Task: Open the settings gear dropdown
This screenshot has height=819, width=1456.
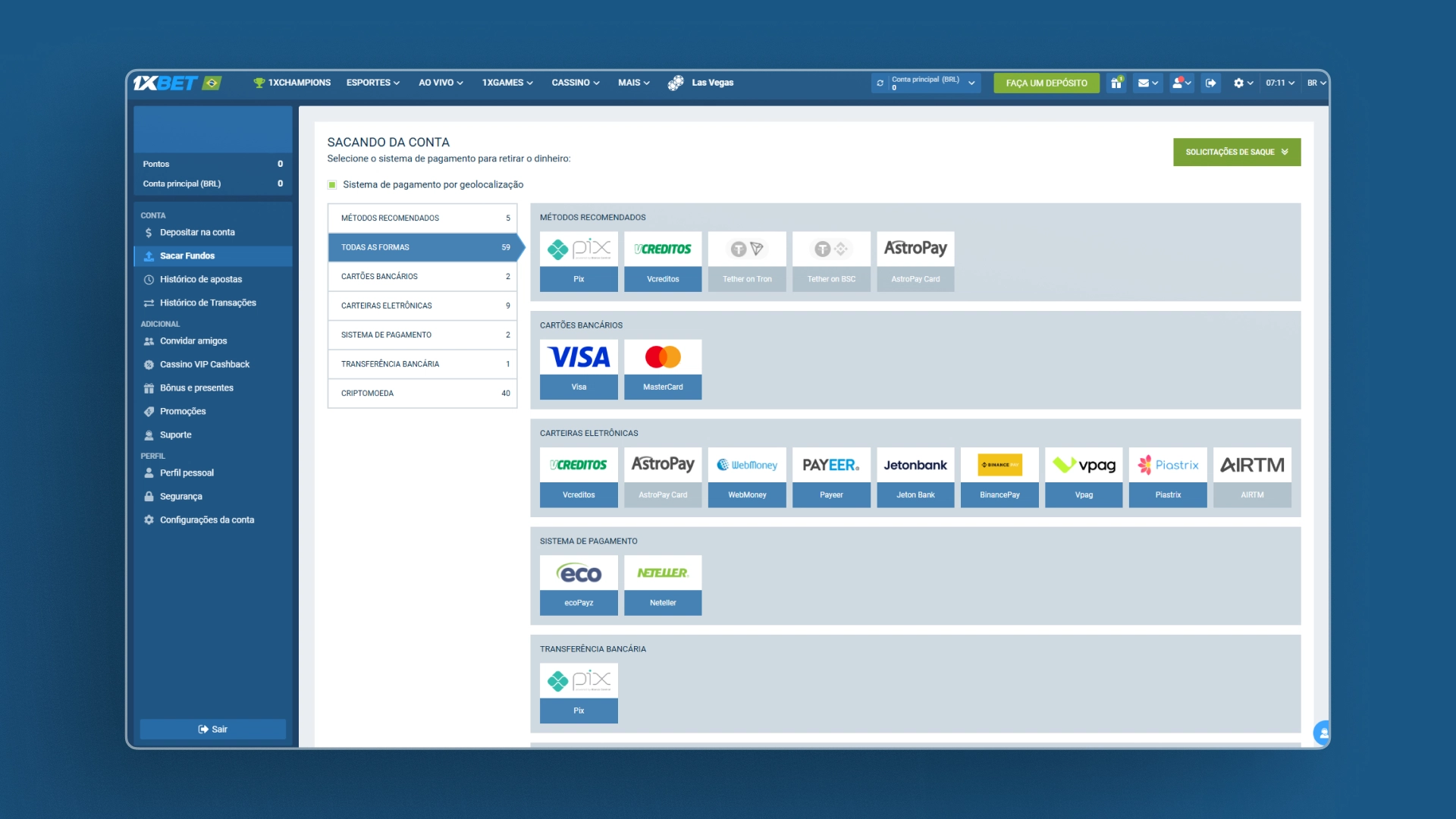Action: pos(1243,83)
